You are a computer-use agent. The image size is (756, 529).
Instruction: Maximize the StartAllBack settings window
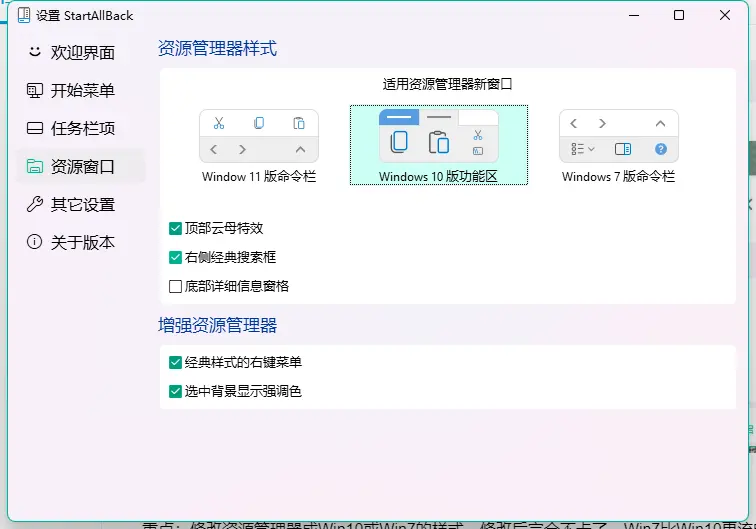coord(679,15)
